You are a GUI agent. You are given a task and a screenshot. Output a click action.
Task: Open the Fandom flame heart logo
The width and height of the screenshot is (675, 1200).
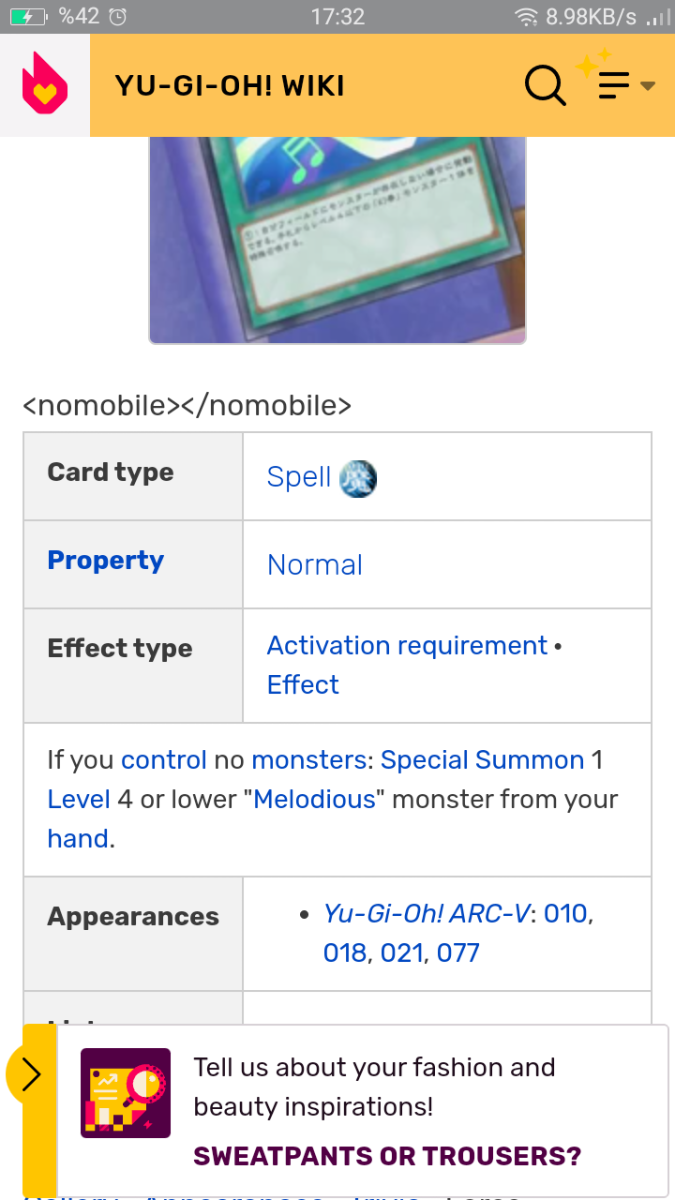[x=44, y=84]
